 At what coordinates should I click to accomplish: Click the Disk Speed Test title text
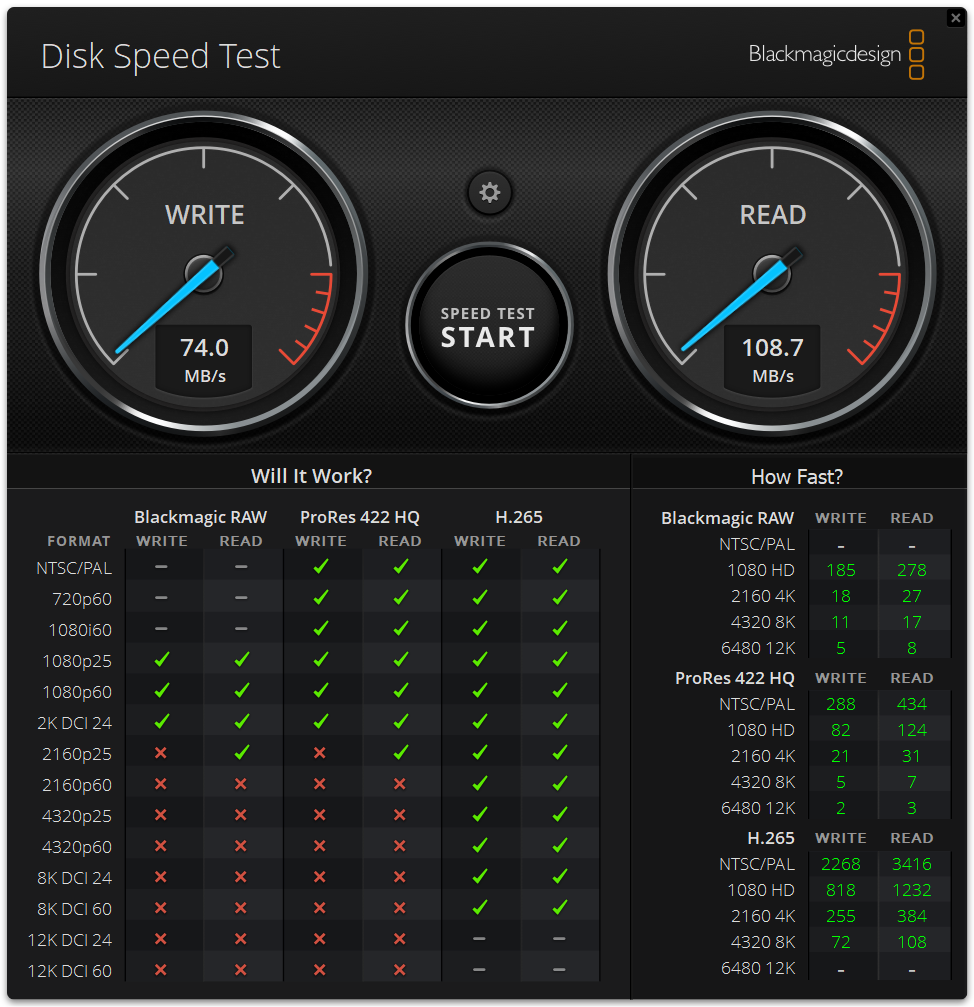coord(160,56)
